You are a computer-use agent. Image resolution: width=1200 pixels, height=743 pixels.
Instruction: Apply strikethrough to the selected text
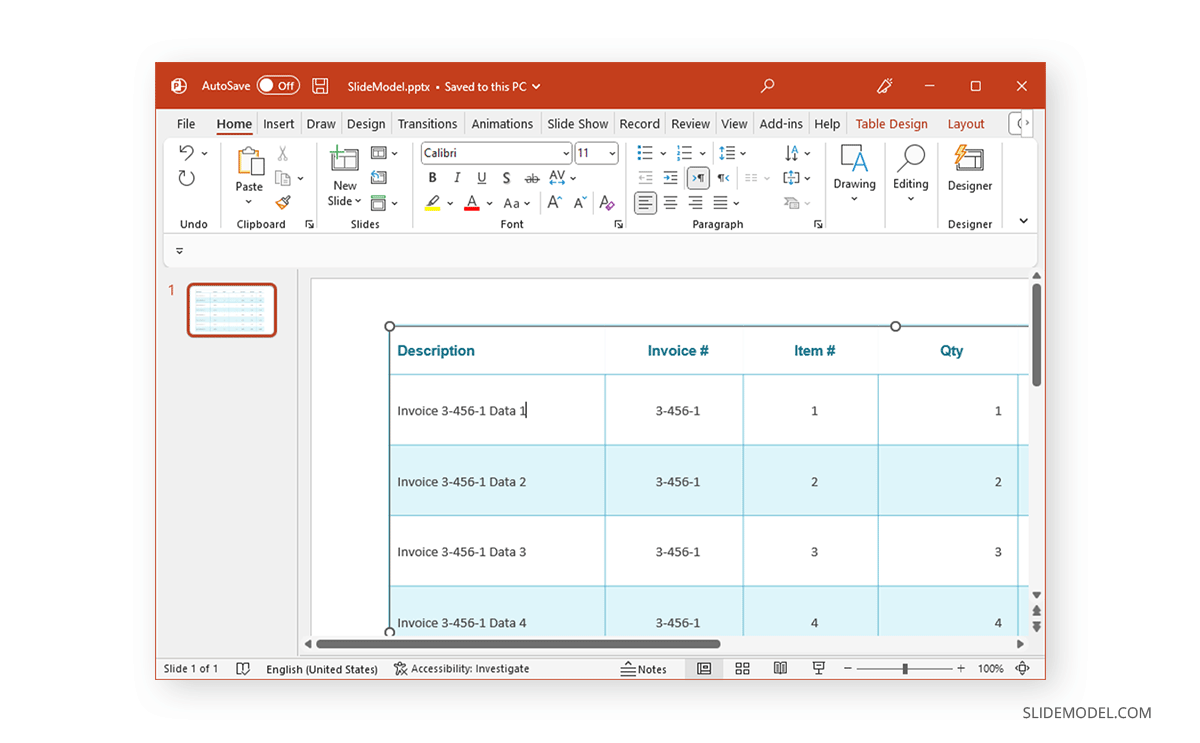pyautogui.click(x=531, y=177)
